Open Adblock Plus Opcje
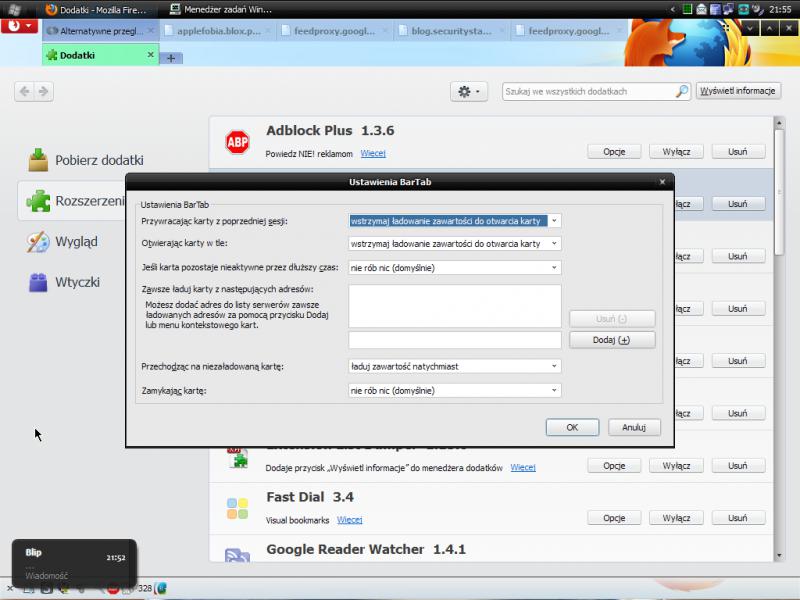The width and height of the screenshot is (800, 600). point(614,152)
